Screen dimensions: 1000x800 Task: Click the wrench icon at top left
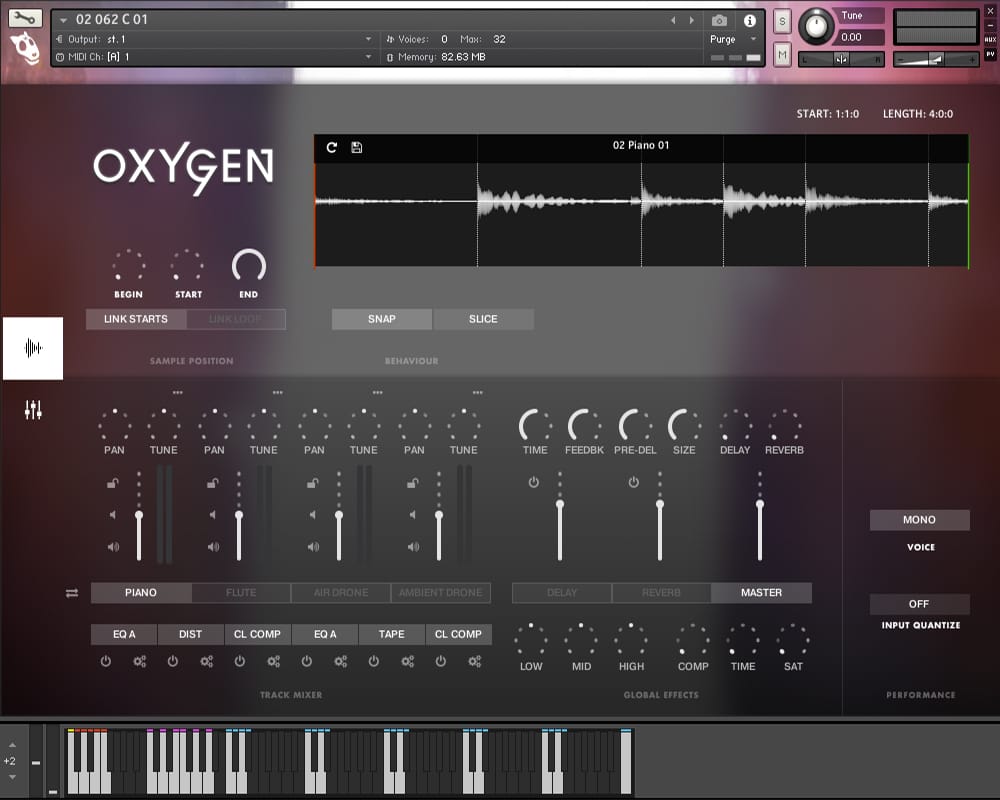pyautogui.click(x=25, y=18)
